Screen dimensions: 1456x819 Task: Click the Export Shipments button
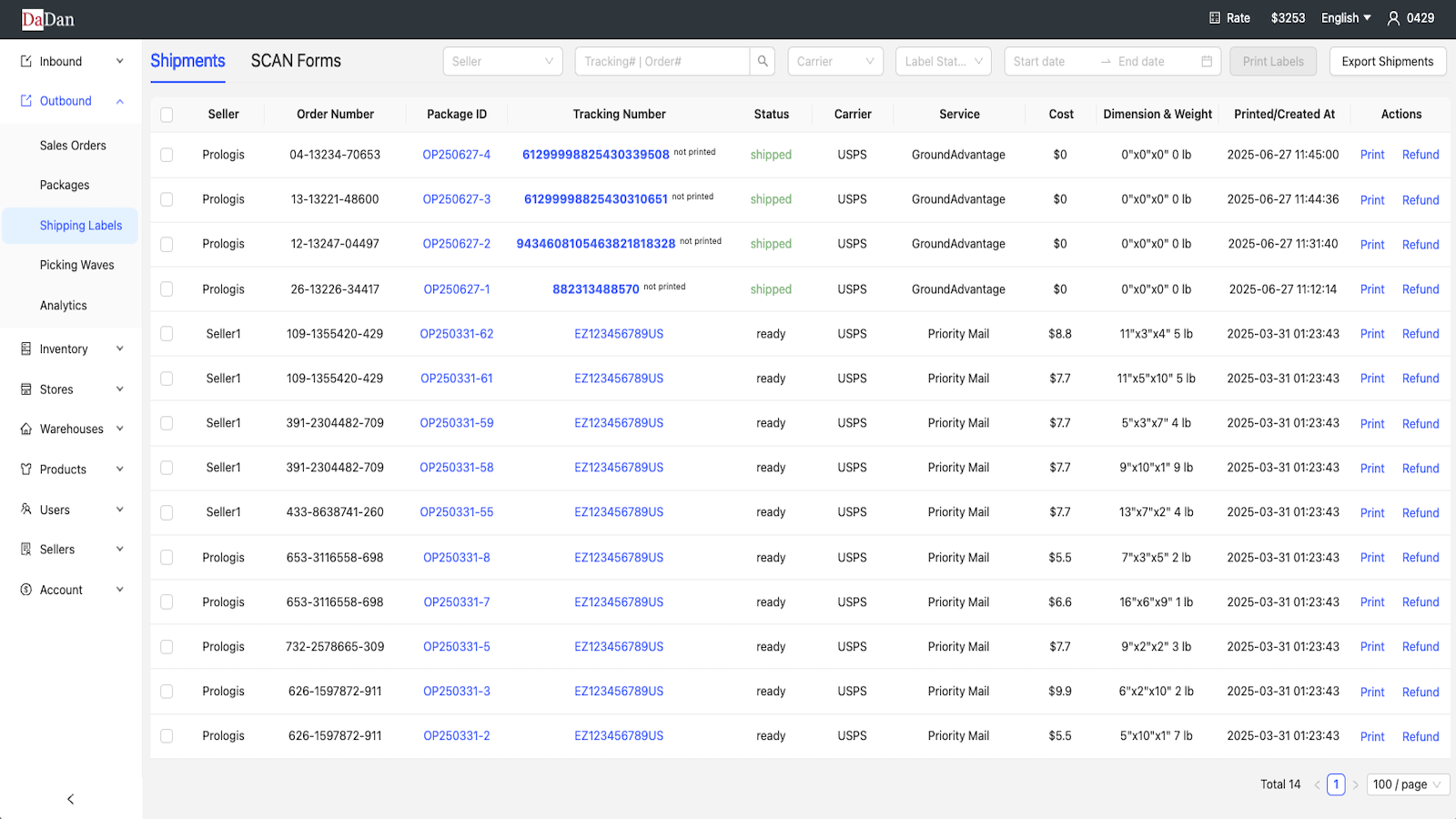point(1387,61)
